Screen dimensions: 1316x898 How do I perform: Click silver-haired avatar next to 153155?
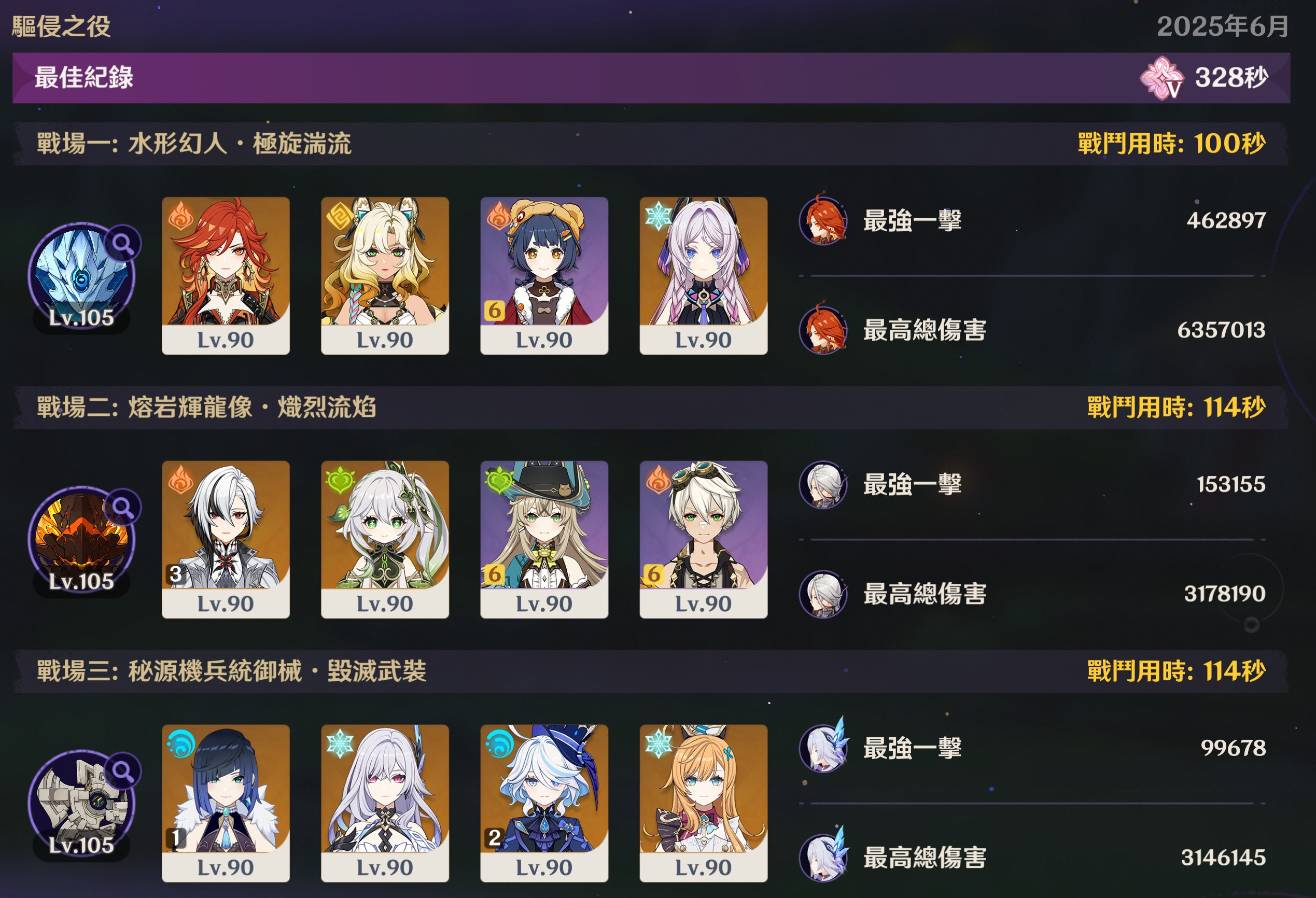point(823,484)
